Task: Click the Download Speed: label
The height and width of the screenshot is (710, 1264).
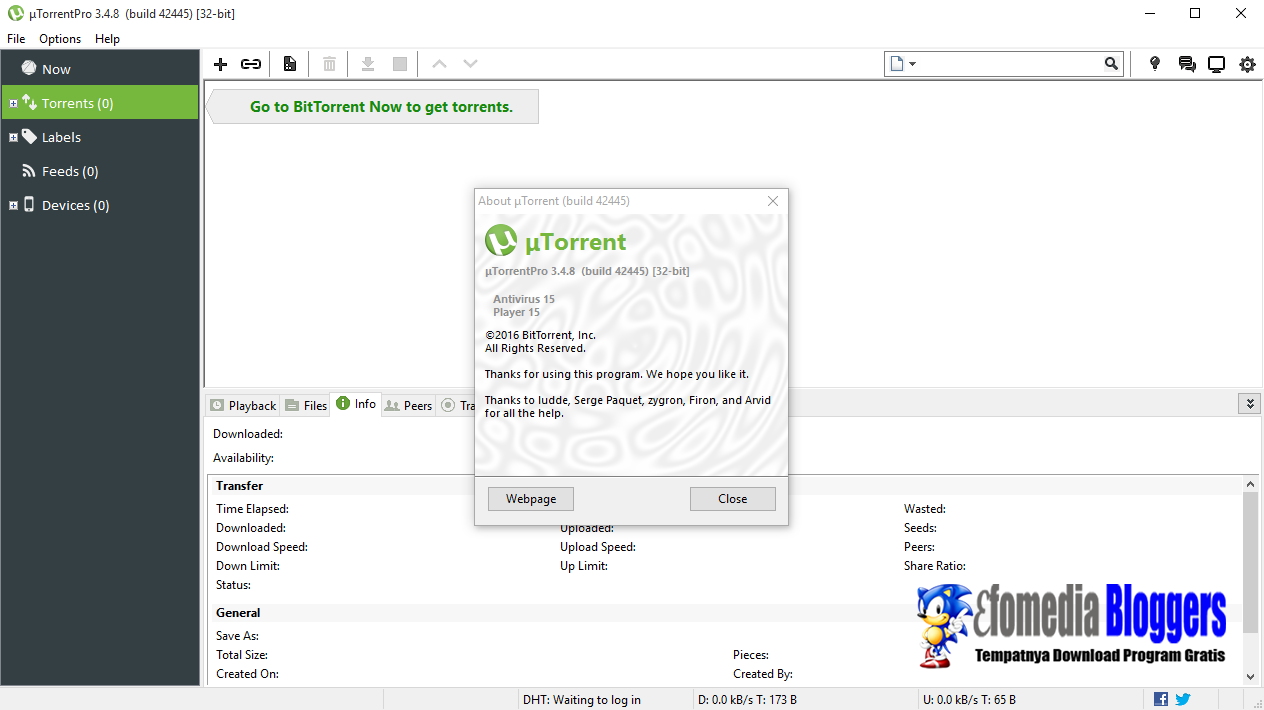Action: pyautogui.click(x=262, y=547)
